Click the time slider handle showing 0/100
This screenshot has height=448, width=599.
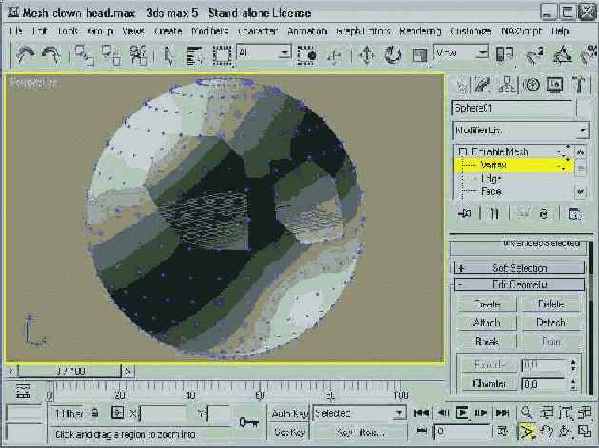tap(70, 371)
